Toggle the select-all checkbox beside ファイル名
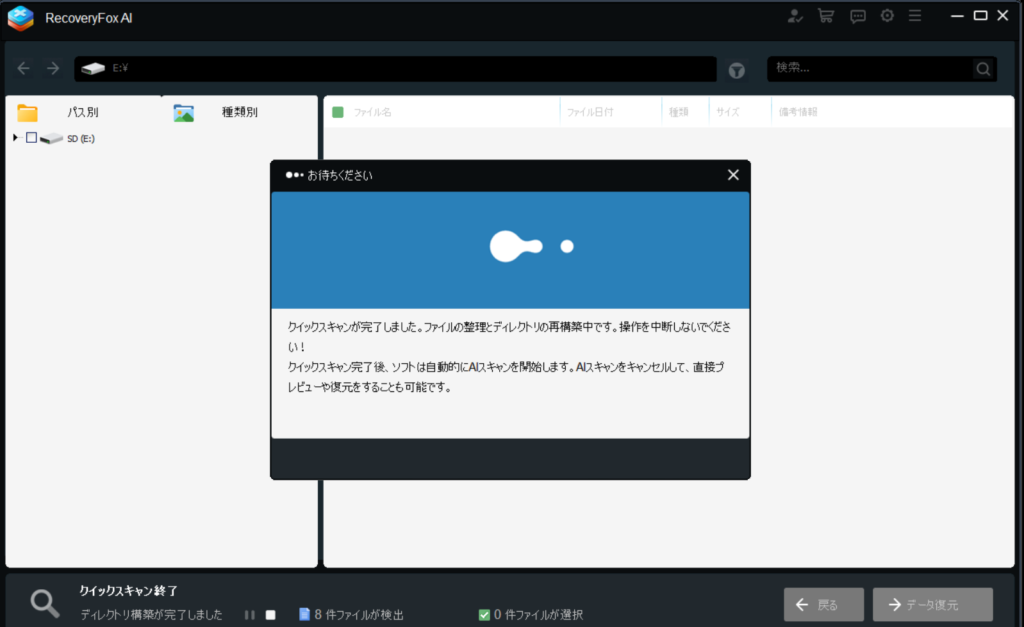 click(338, 112)
